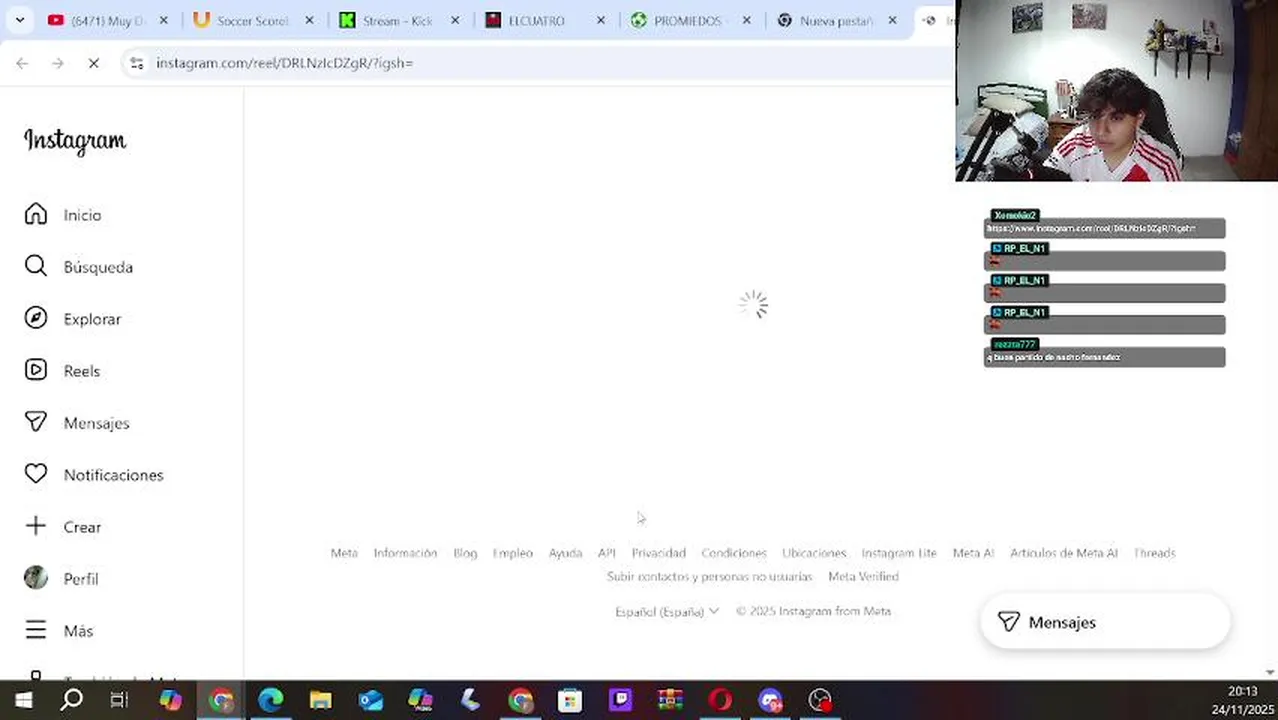Viewport: 1278px width, 720px height.
Task: Open Condiciones footer link
Action: 734,553
